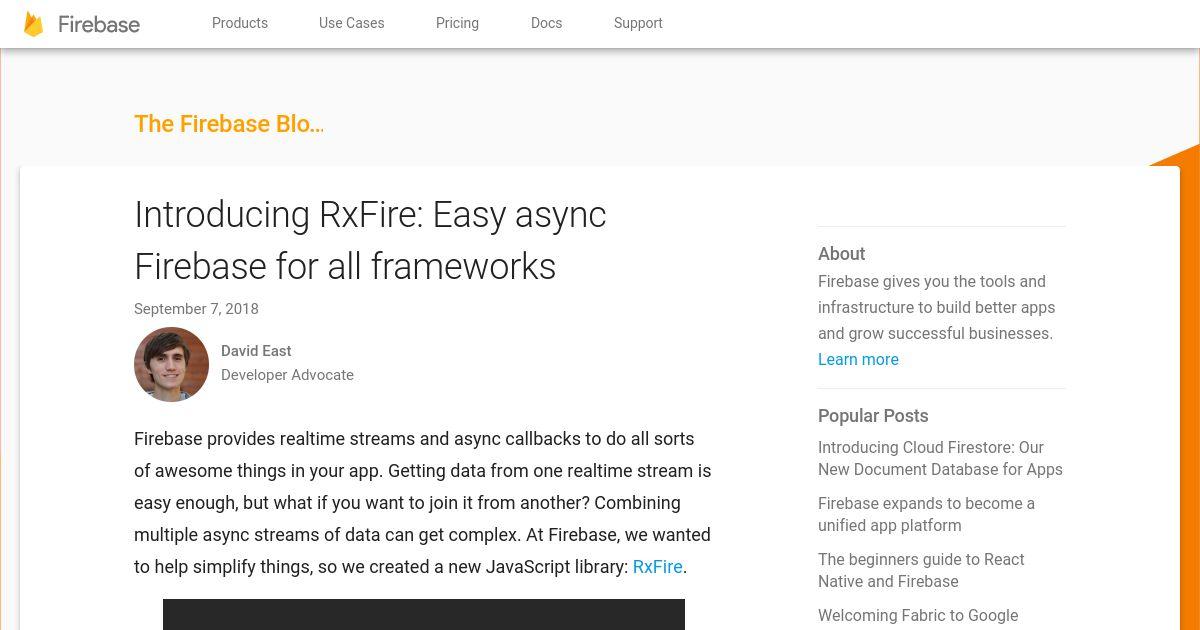1200x630 pixels.
Task: Click David East's author photo
Action: [171, 364]
